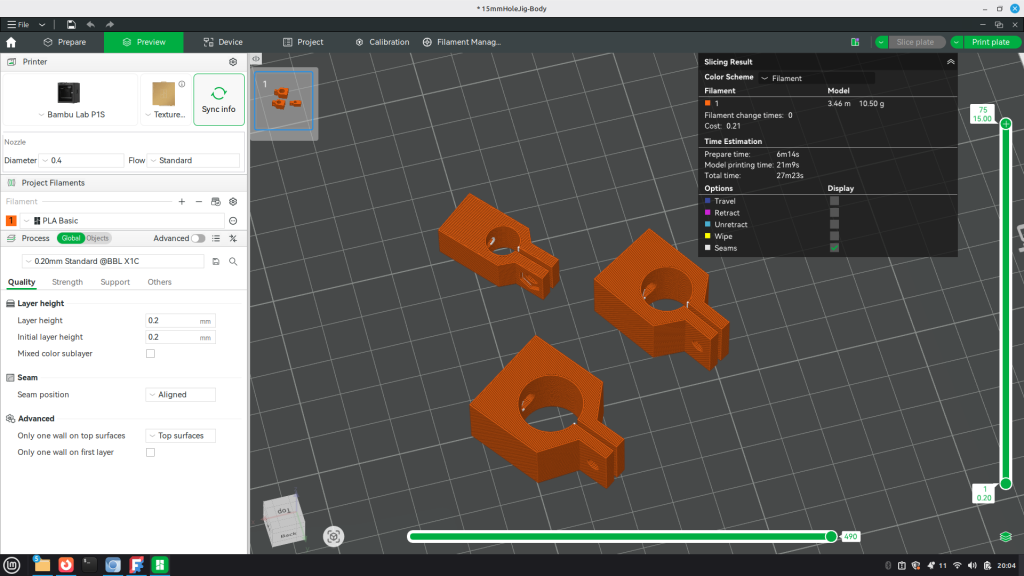Open the compare presets icon in Process row
Viewport: 1024px width, 576px height.
coord(233,238)
